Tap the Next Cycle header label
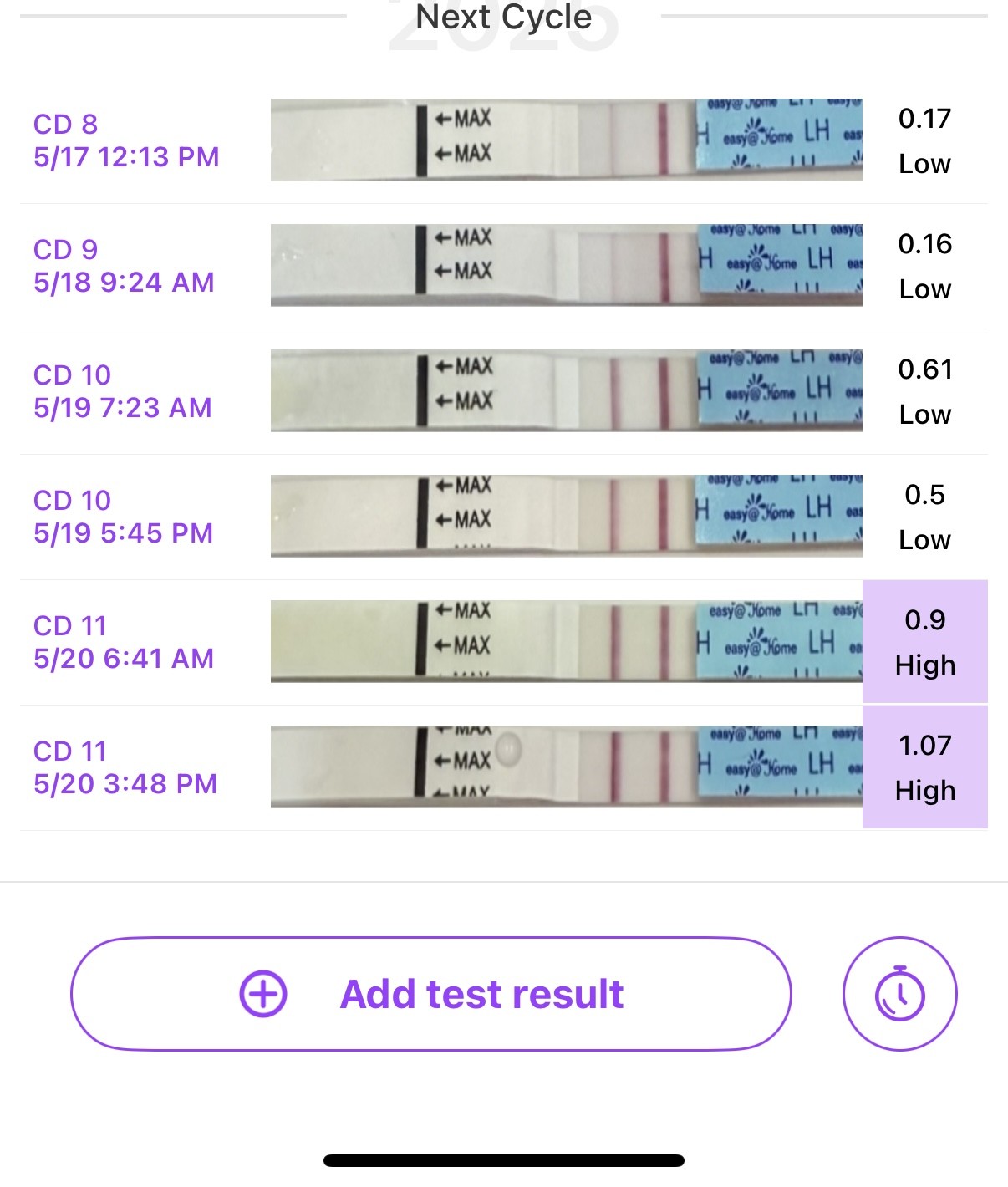Viewport: 1008px width, 1187px height. coord(503,17)
